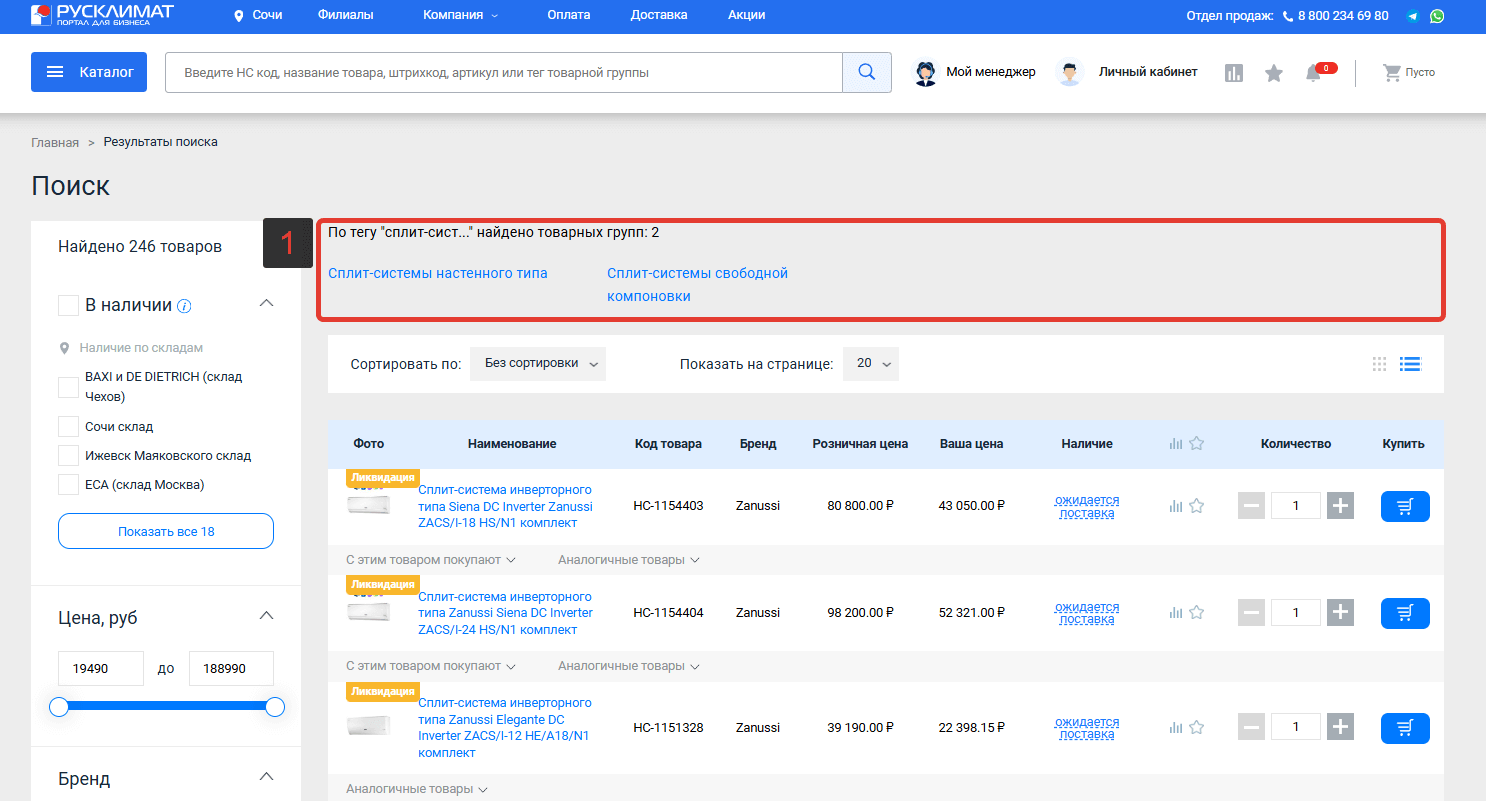The width and height of the screenshot is (1486, 801).
Task: Go to Доставка page
Action: coord(659,15)
